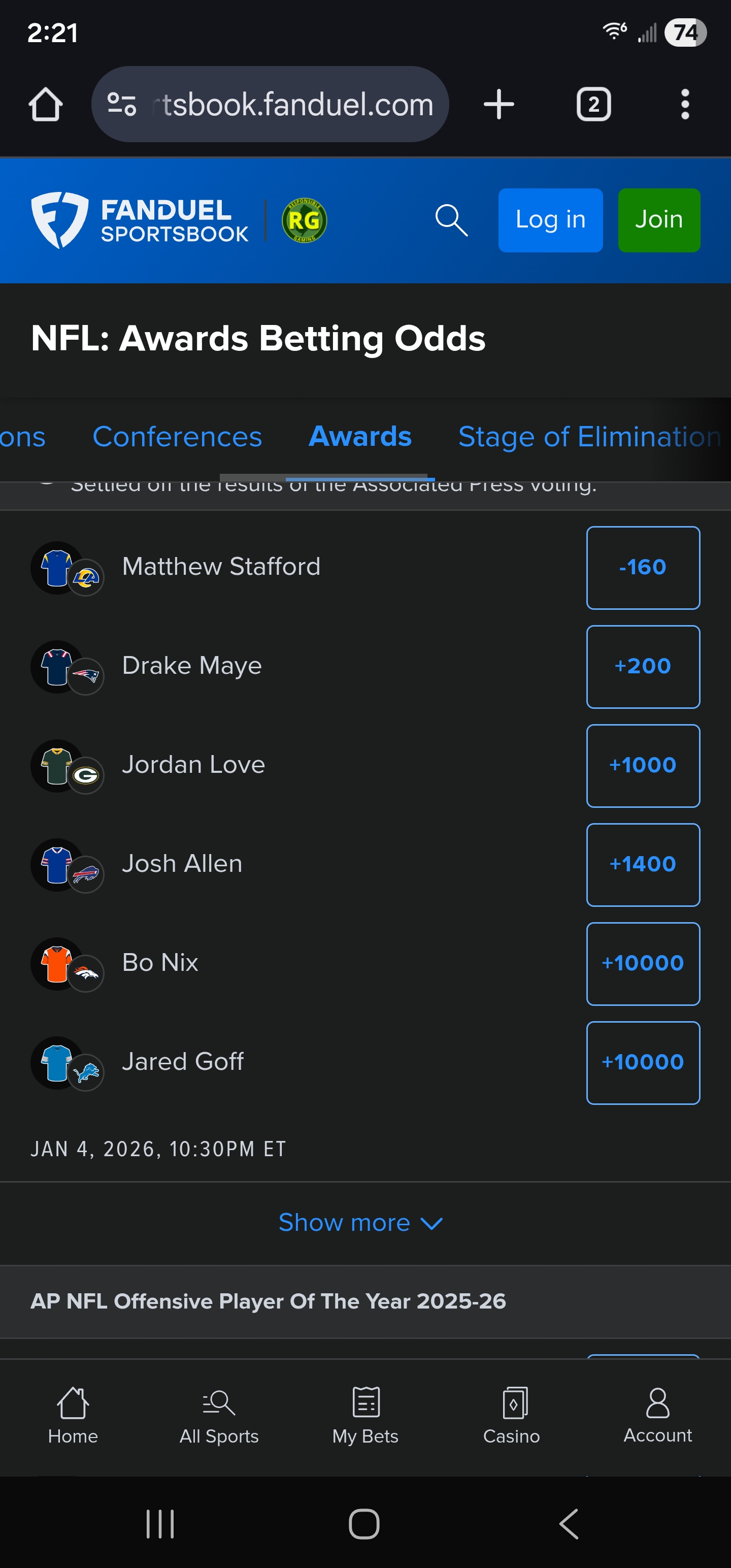This screenshot has width=731, height=1568.
Task: Switch to Stage of Elimination tab
Action: pos(589,437)
